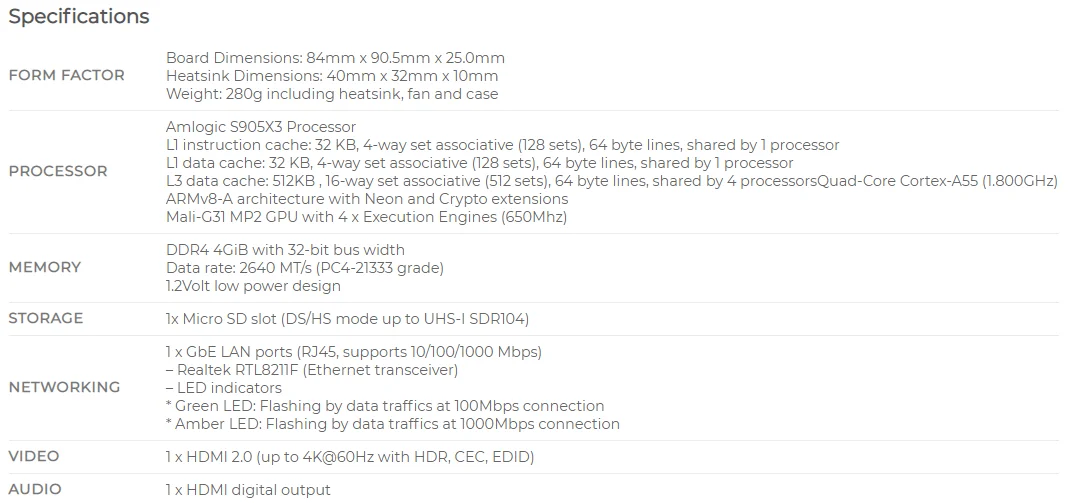Click the L3 data cache line
The width and height of the screenshot is (1075, 503).
click(611, 181)
